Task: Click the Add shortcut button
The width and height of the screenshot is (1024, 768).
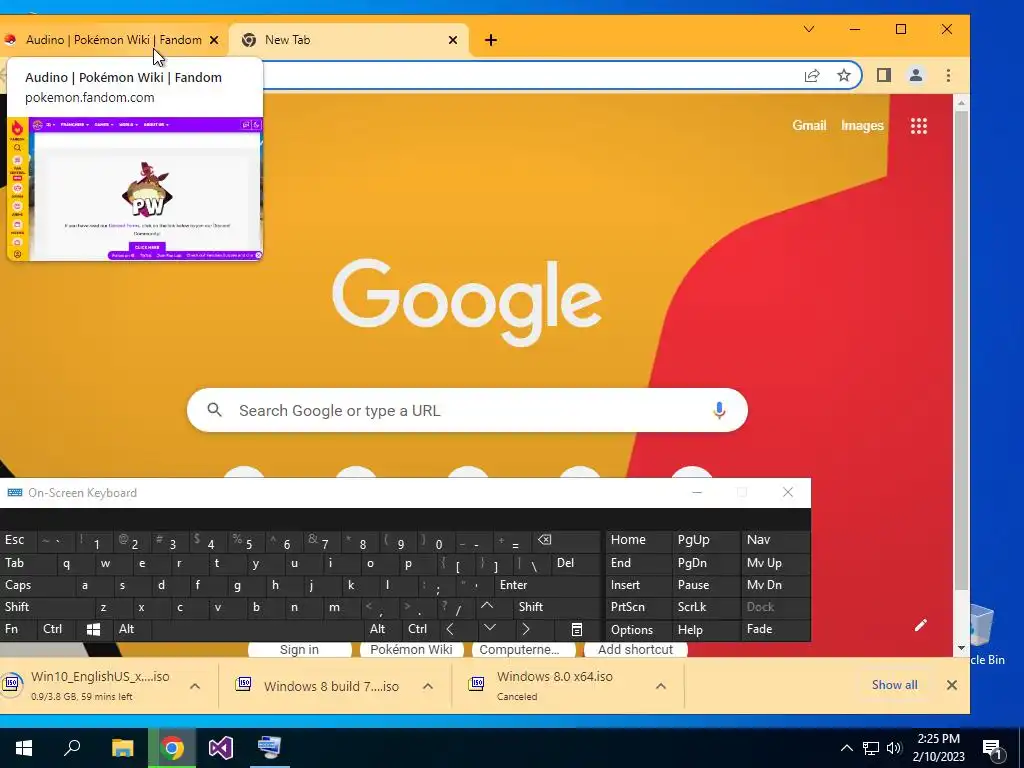Action: 635,649
